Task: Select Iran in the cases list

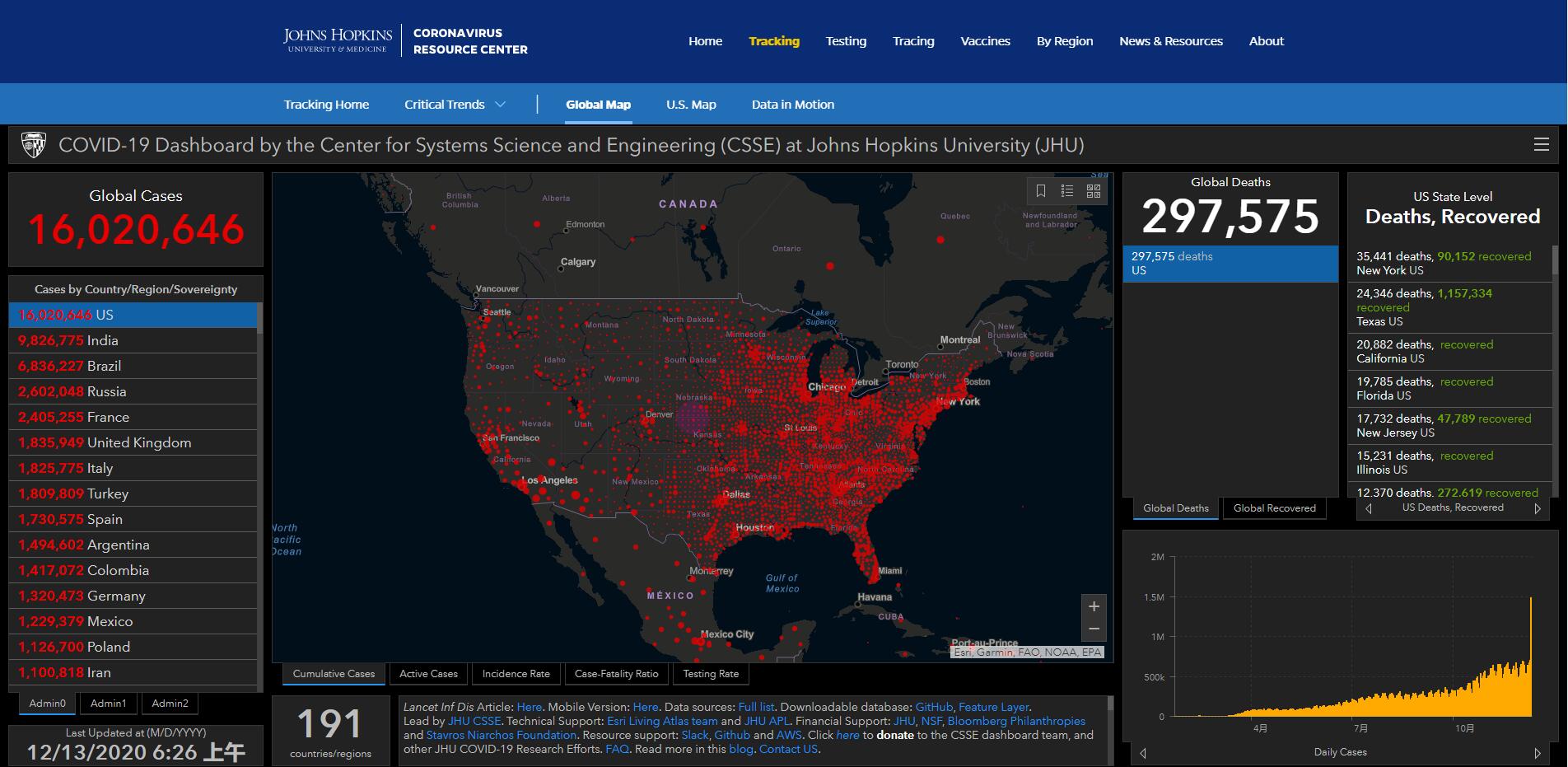Action: pyautogui.click(x=133, y=673)
